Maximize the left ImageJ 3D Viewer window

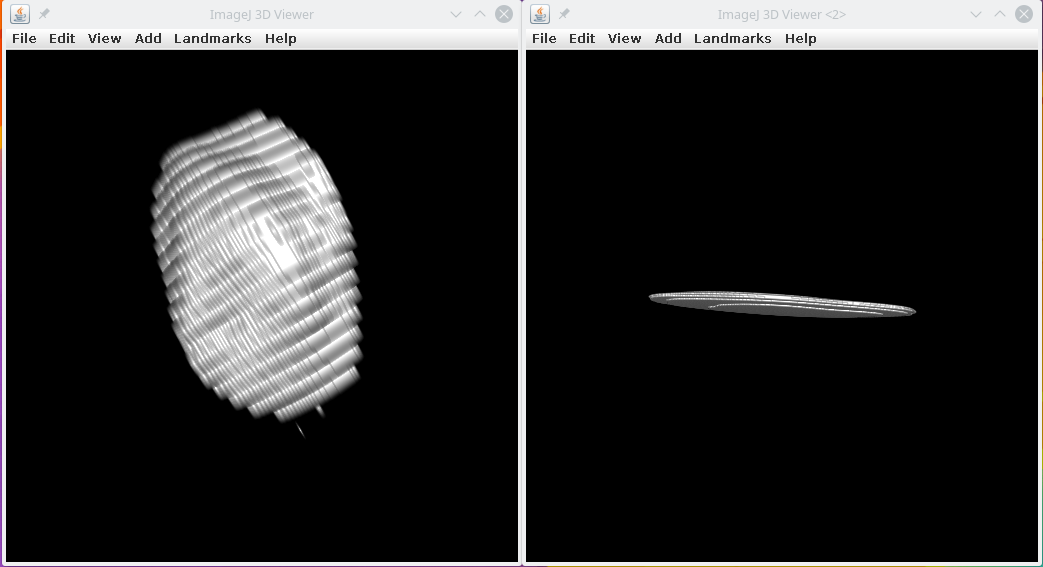(x=480, y=14)
